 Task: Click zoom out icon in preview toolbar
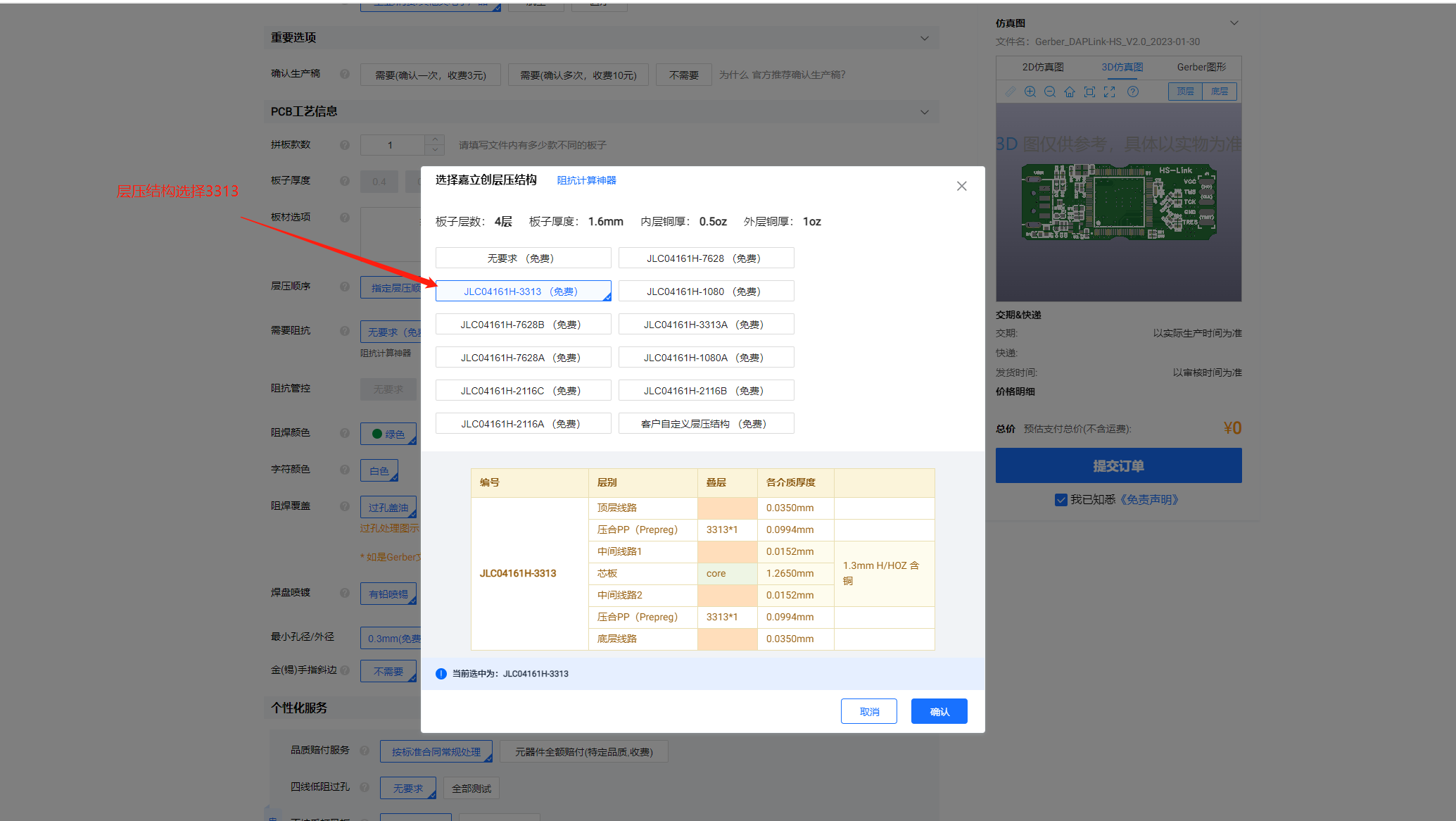point(1049,92)
